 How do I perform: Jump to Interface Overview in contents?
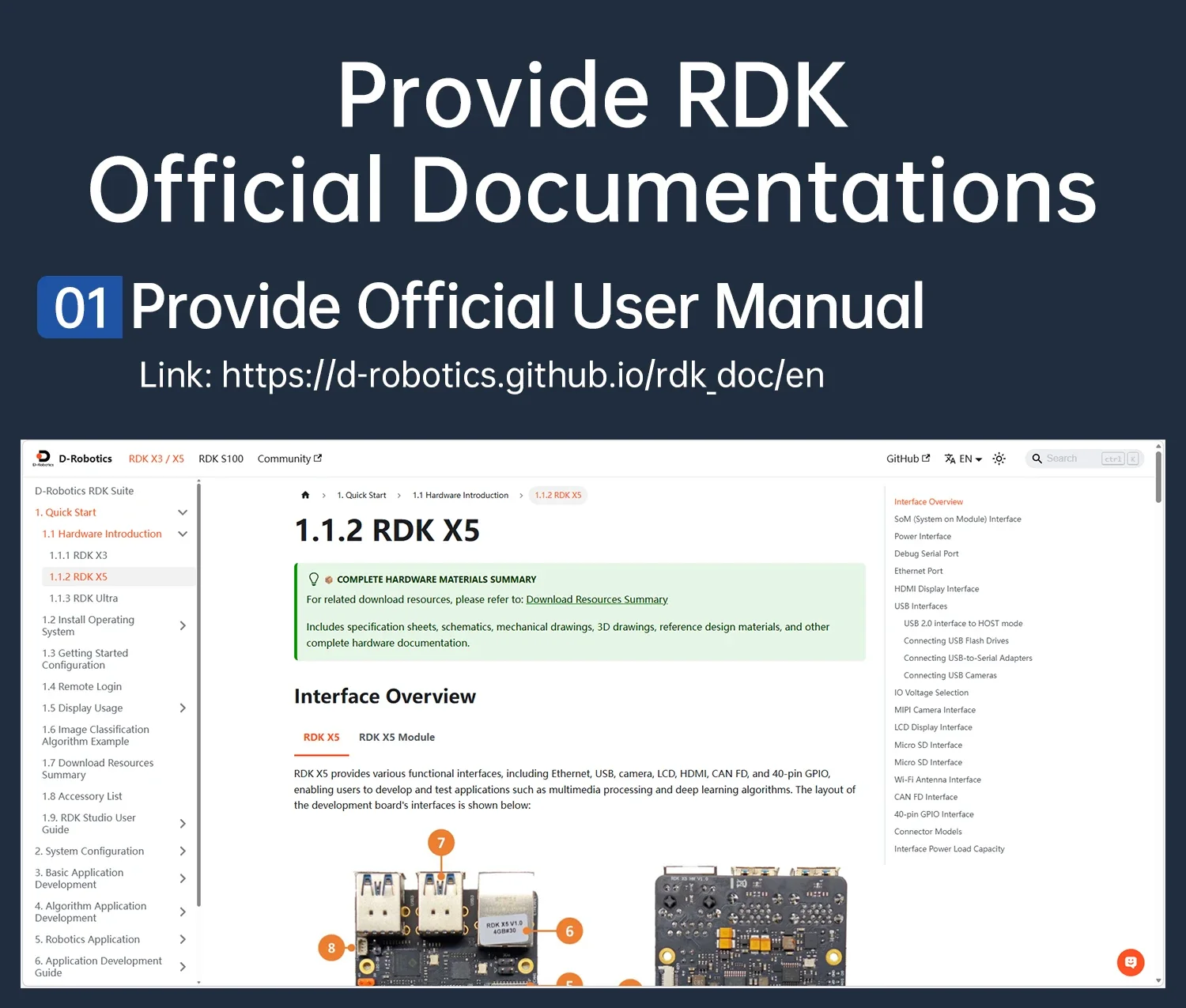(x=928, y=502)
